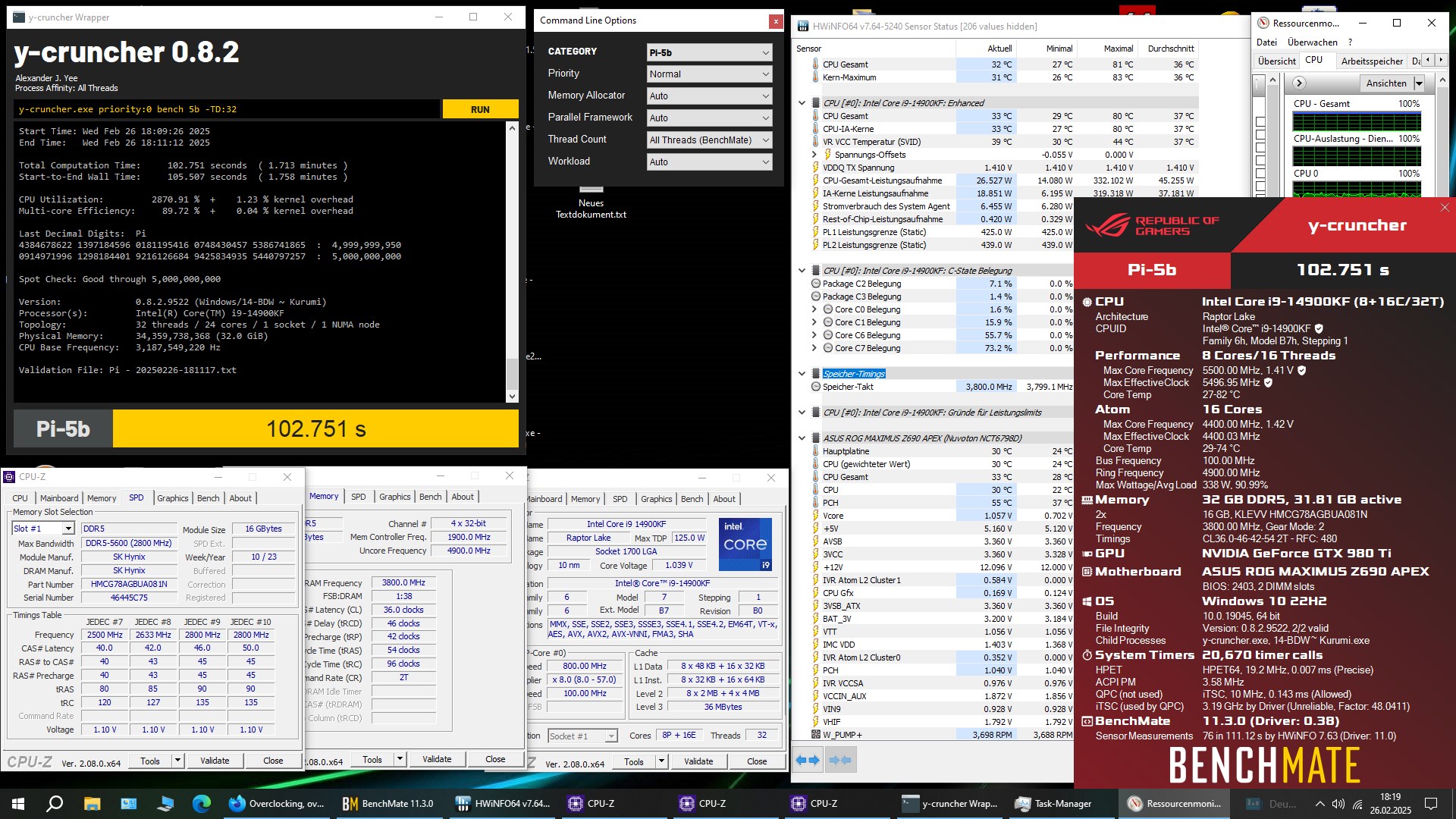Open Überwachen menu in Ressourcenmonitor

point(1312,42)
